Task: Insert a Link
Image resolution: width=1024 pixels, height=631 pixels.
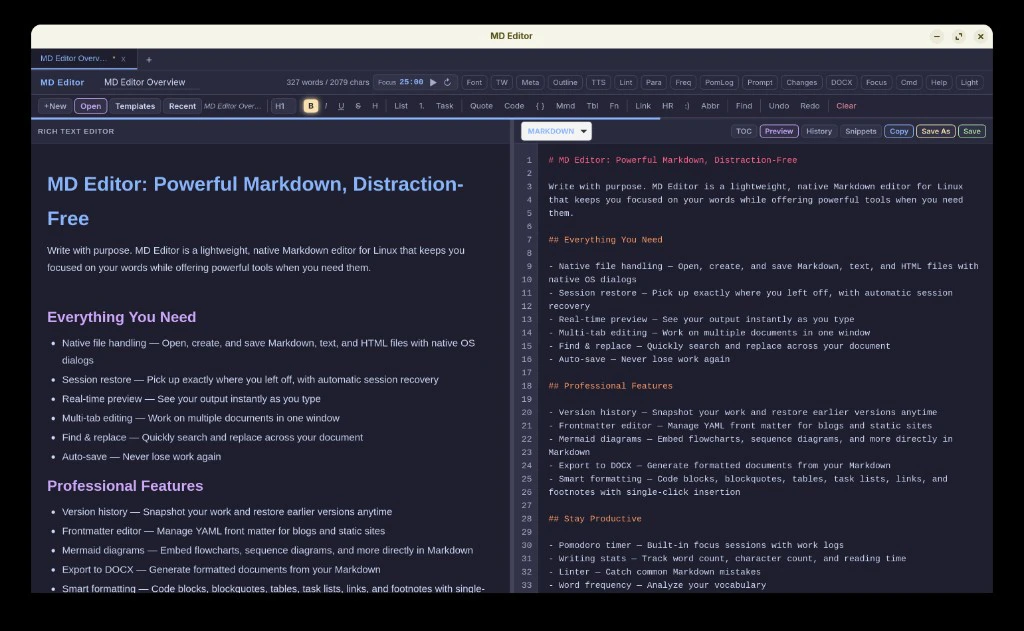Action: tap(643, 106)
